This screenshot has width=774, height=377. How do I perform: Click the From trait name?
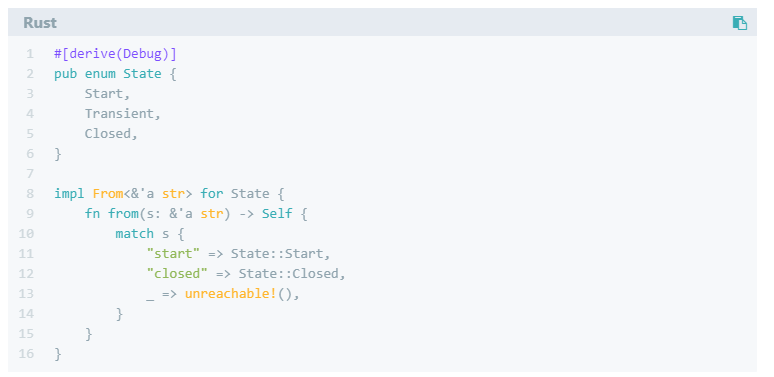click(108, 193)
